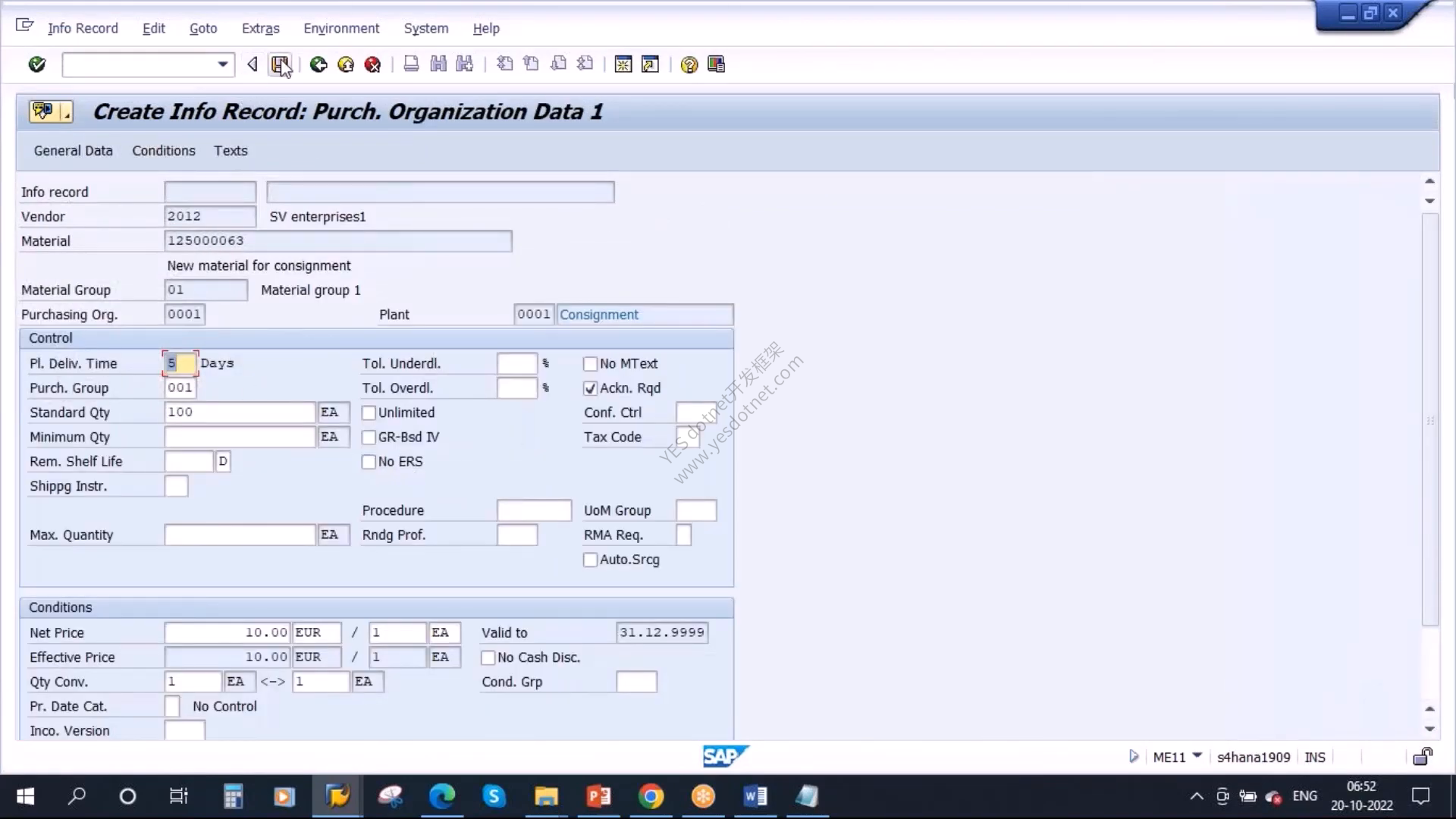Enable the Unlimited checkbox
The width and height of the screenshot is (1456, 819).
369,413
